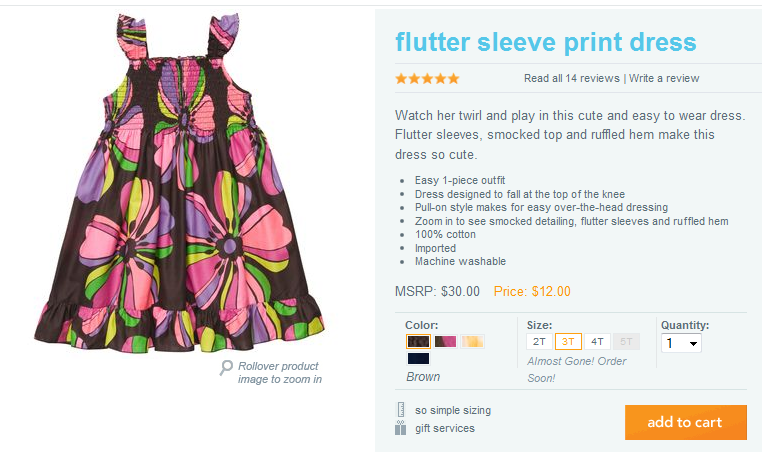Choose the brown color swatch
The height and width of the screenshot is (452, 762).
pos(418,341)
